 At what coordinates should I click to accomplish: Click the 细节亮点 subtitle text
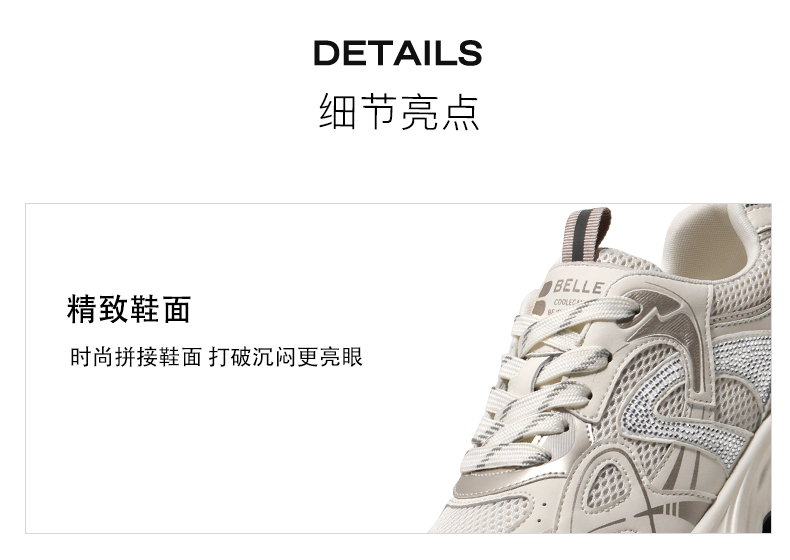(399, 111)
